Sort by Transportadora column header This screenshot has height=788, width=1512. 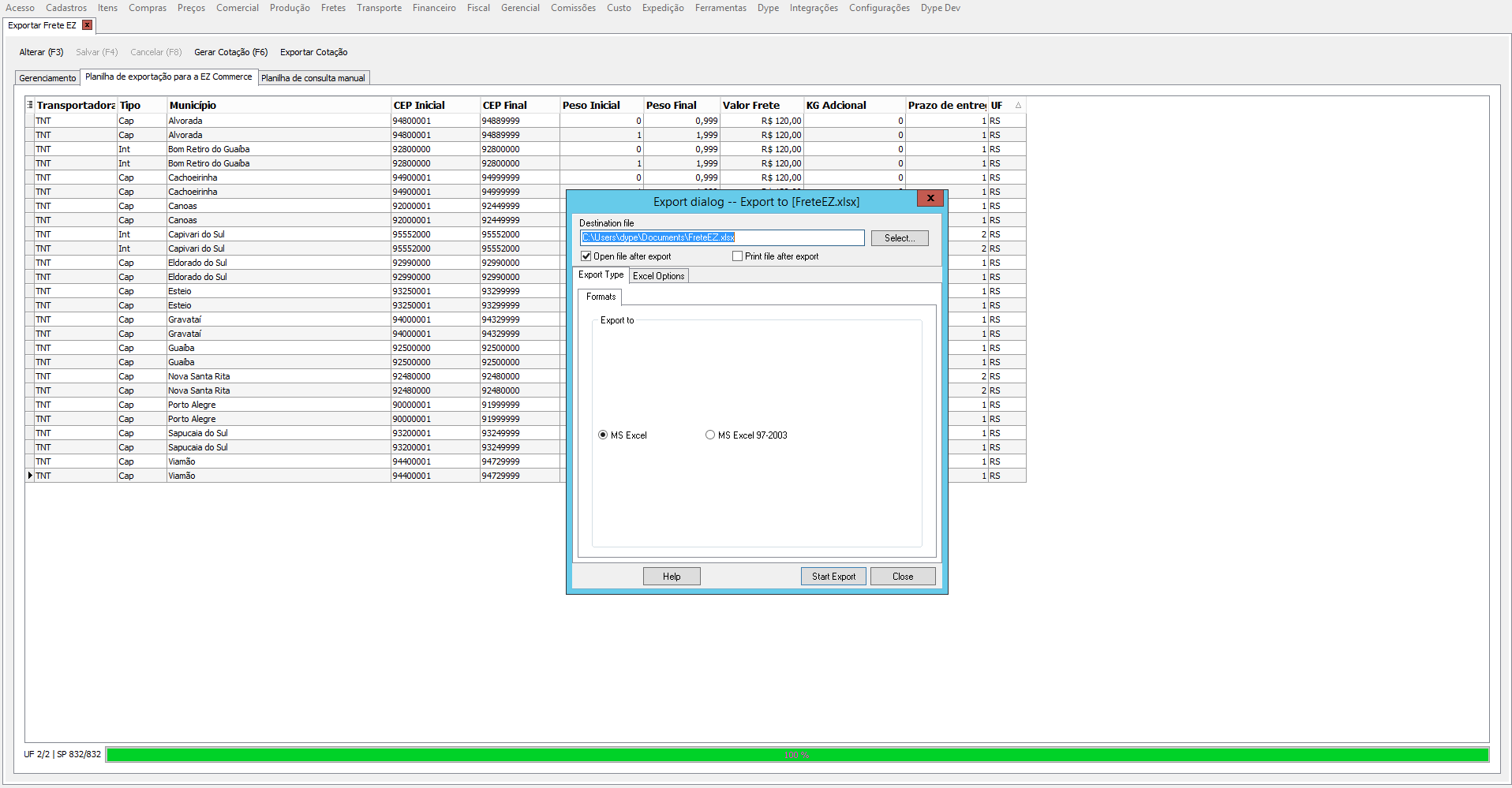coord(76,105)
